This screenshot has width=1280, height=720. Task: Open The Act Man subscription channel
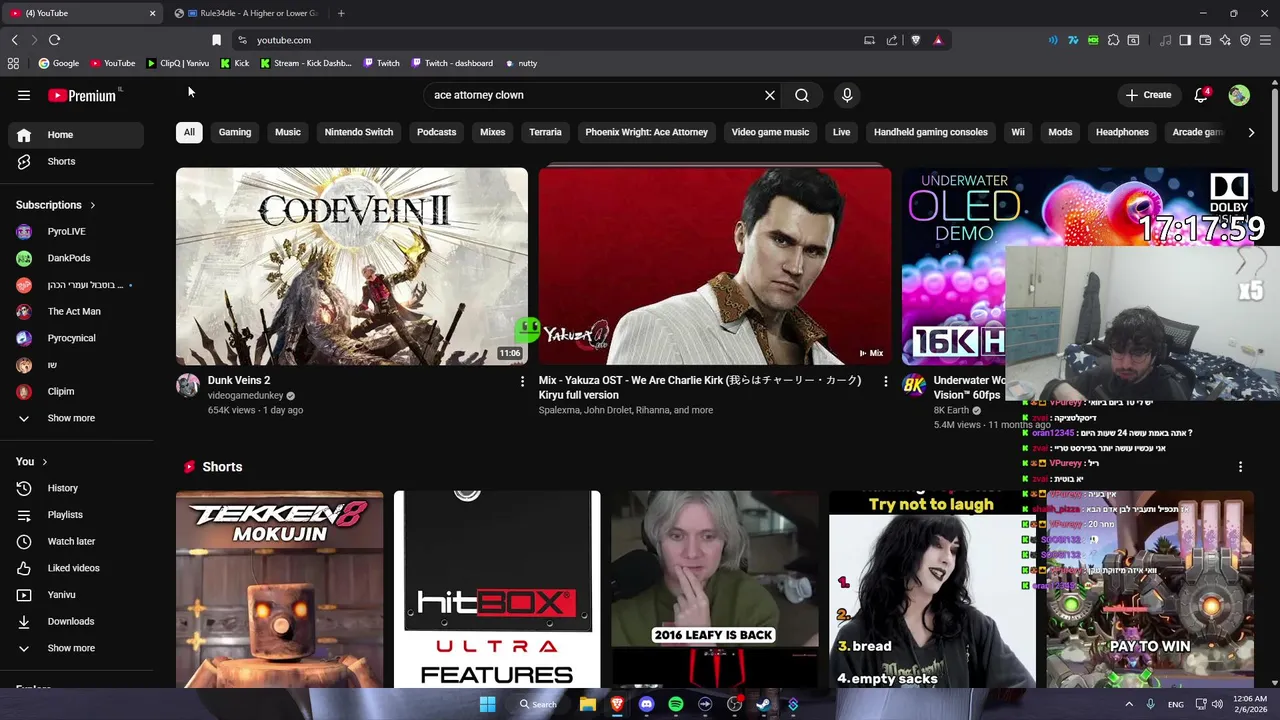click(76, 311)
